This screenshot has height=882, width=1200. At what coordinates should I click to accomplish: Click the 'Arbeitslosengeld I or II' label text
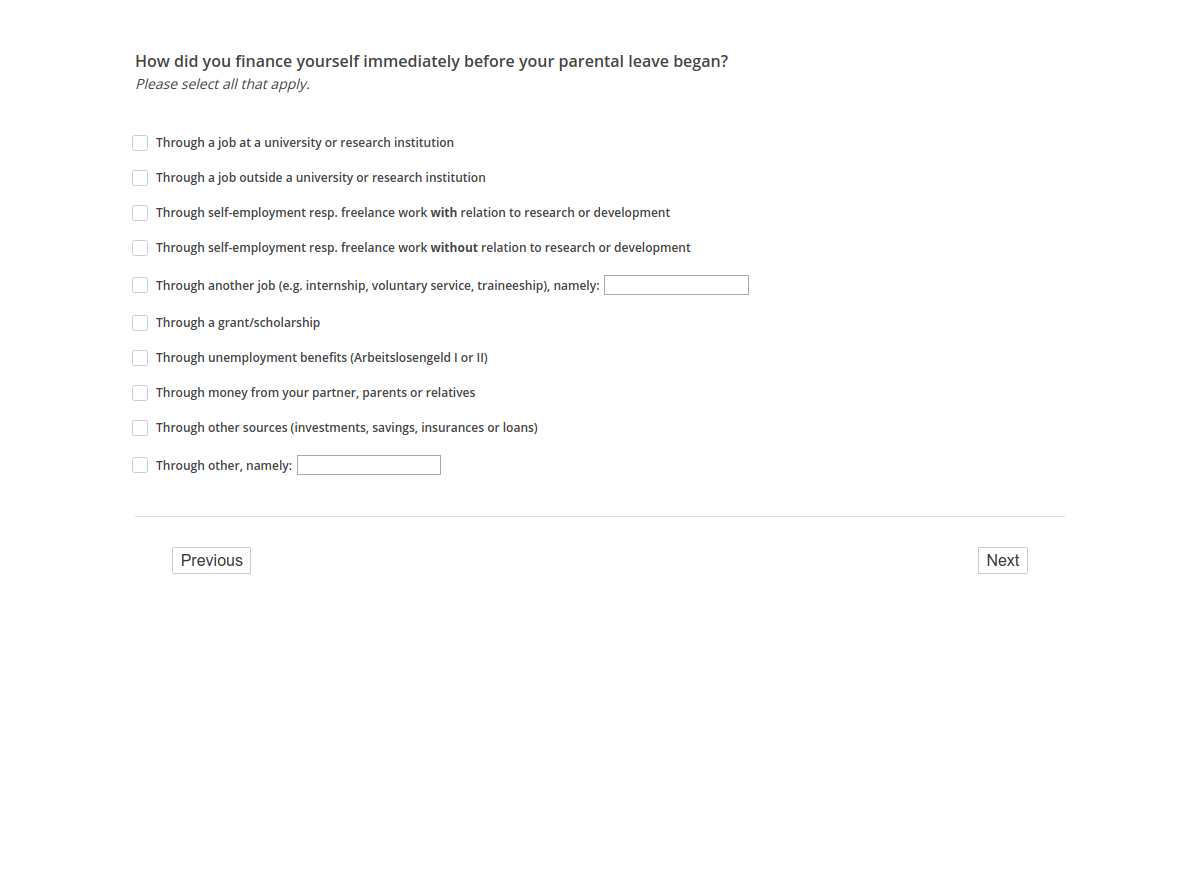(x=419, y=358)
